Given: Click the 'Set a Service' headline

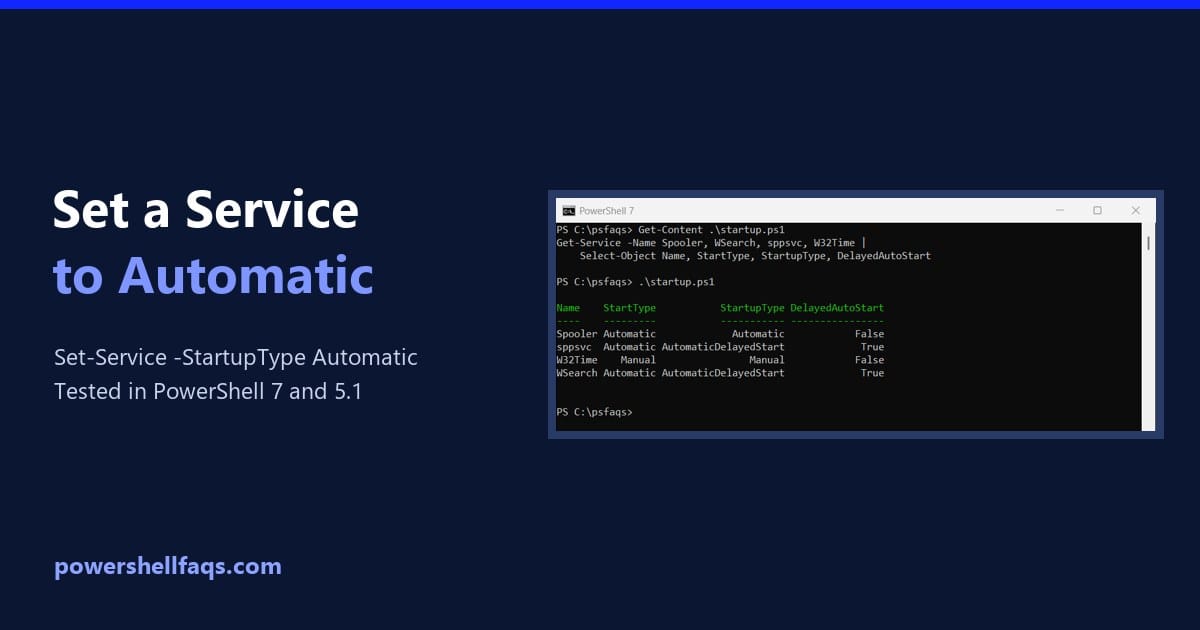Looking at the screenshot, I should coord(206,211).
